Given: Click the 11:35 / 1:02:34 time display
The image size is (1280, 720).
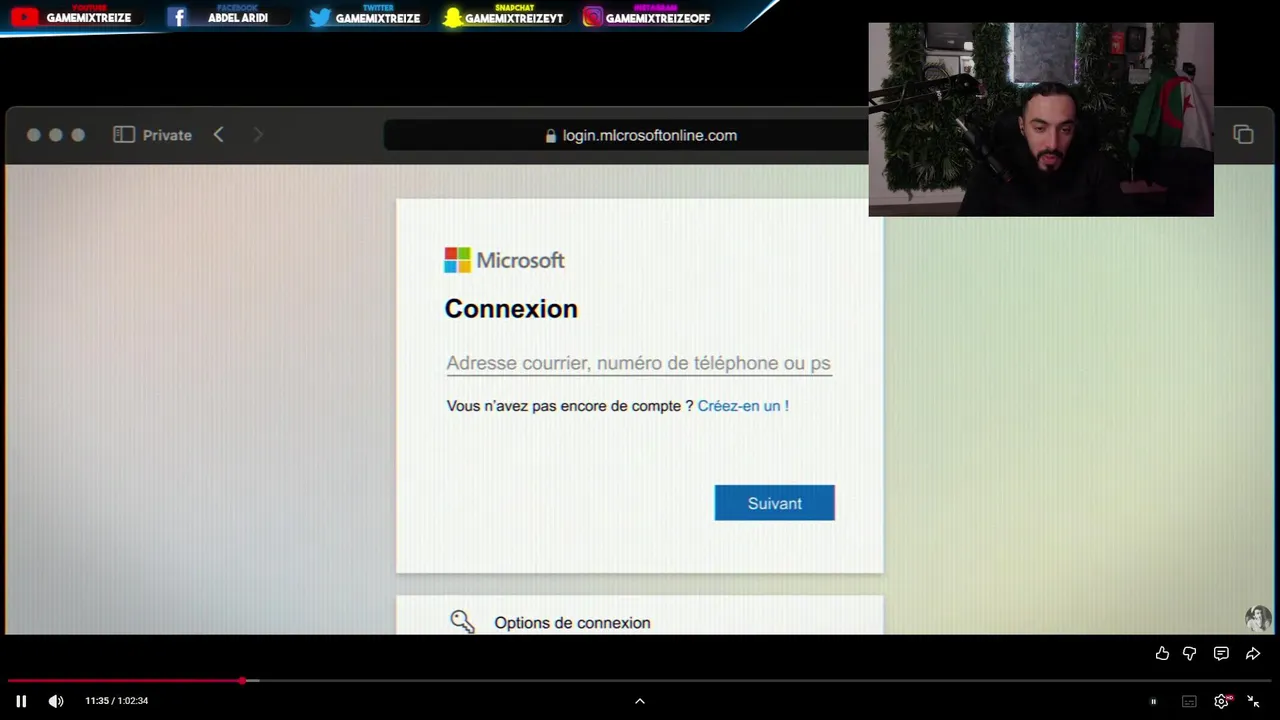Looking at the screenshot, I should pos(117,701).
